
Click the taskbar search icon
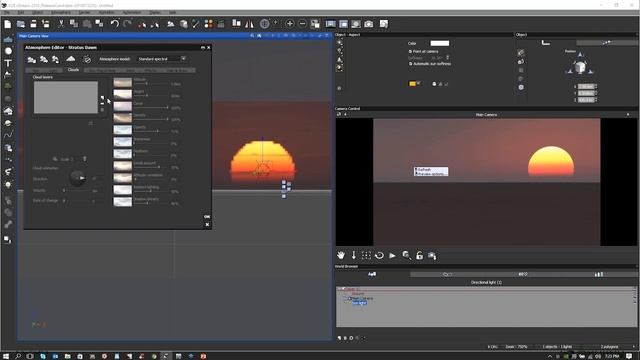18,356
